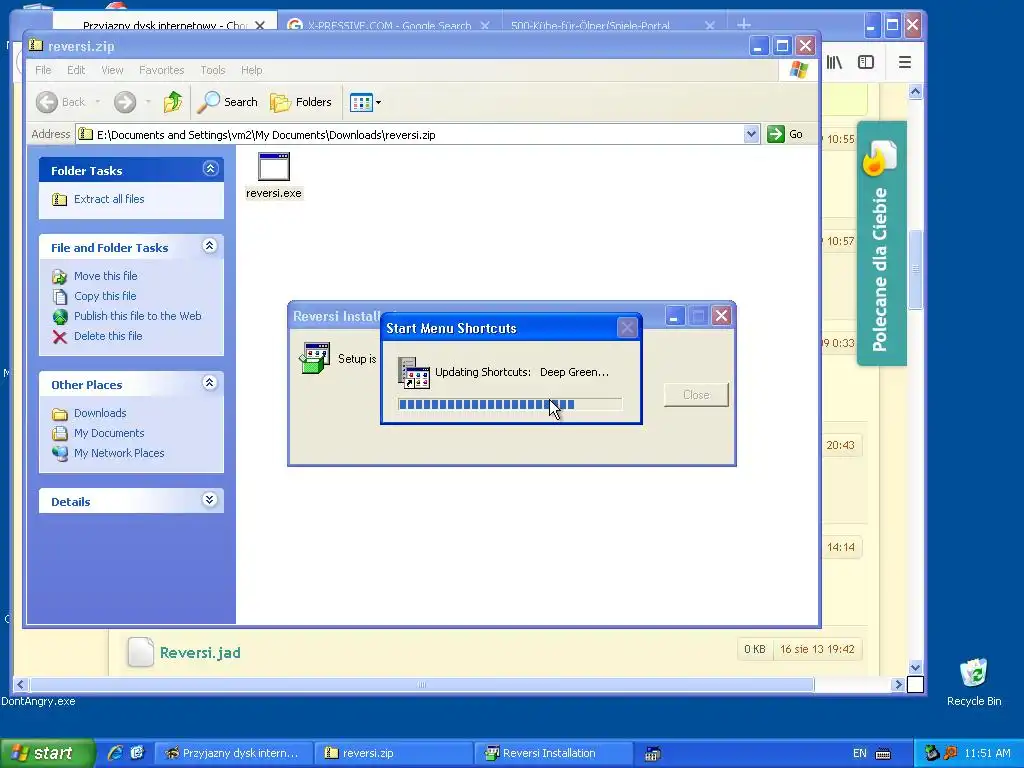Click the on-screen keyboard tray icon
The image size is (1024, 768).
(x=883, y=754)
